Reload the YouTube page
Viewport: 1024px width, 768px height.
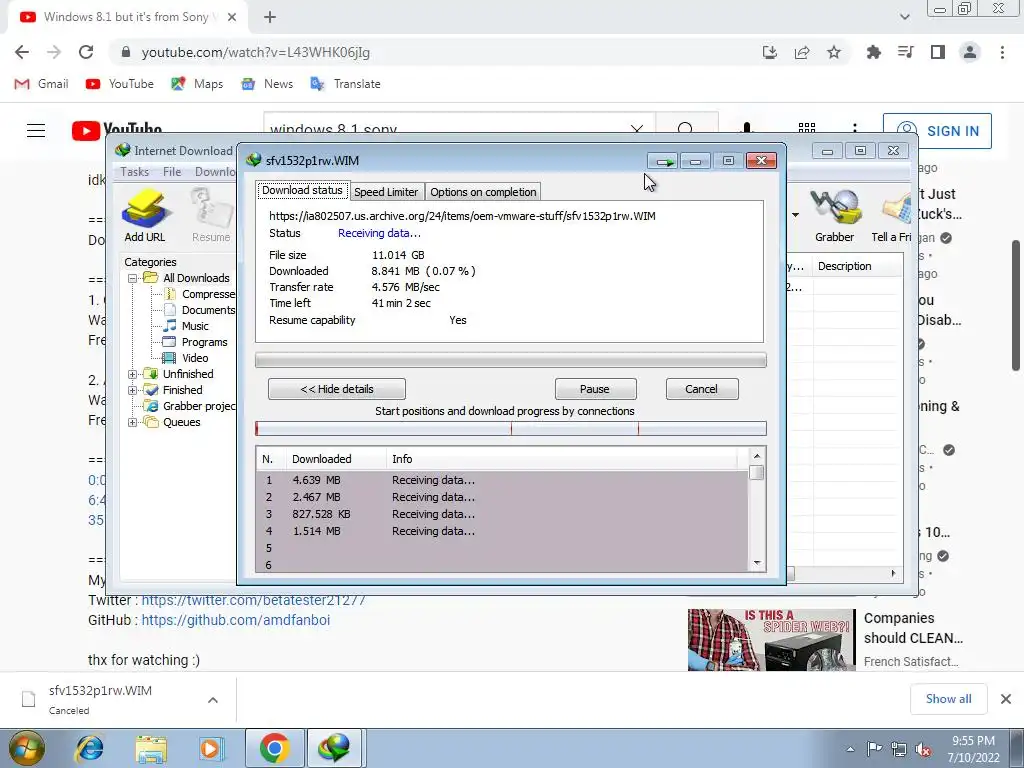86,52
